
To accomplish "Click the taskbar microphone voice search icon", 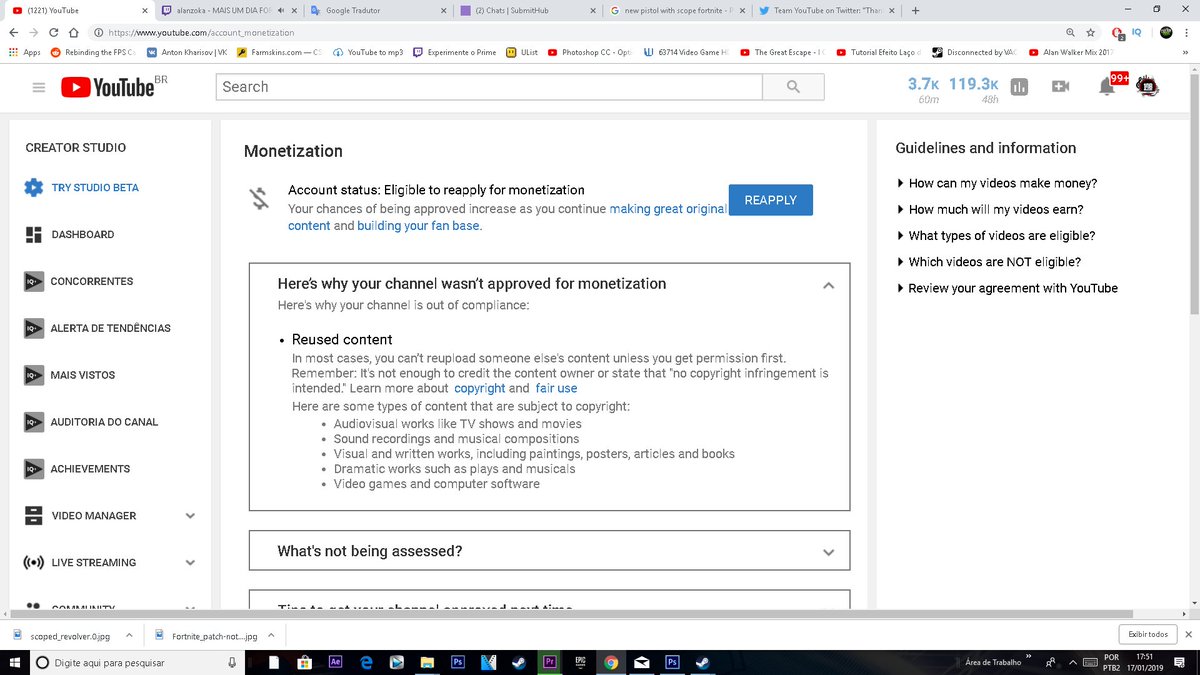I will pos(231,662).
